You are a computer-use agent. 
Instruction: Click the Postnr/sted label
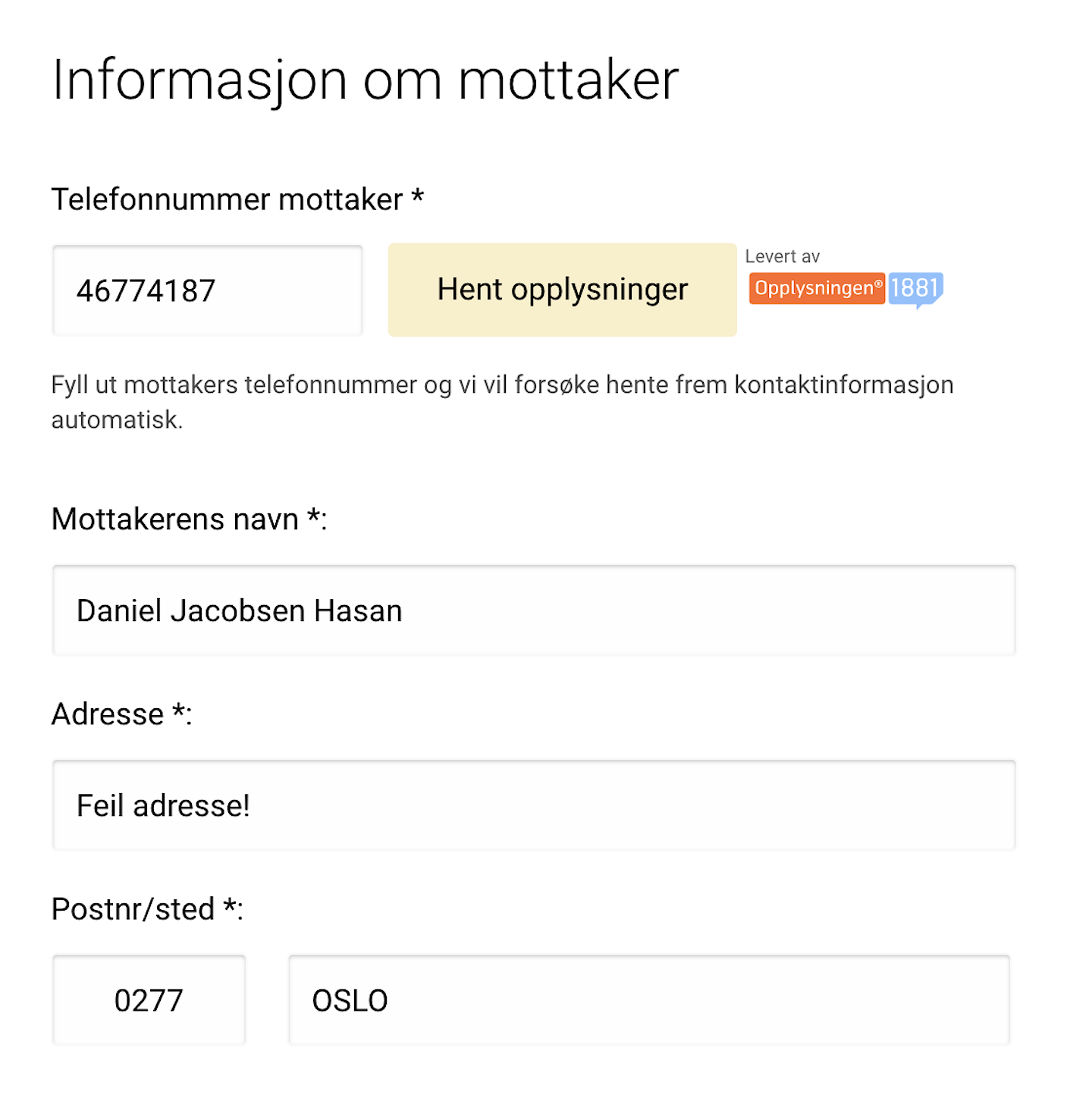(x=133, y=909)
